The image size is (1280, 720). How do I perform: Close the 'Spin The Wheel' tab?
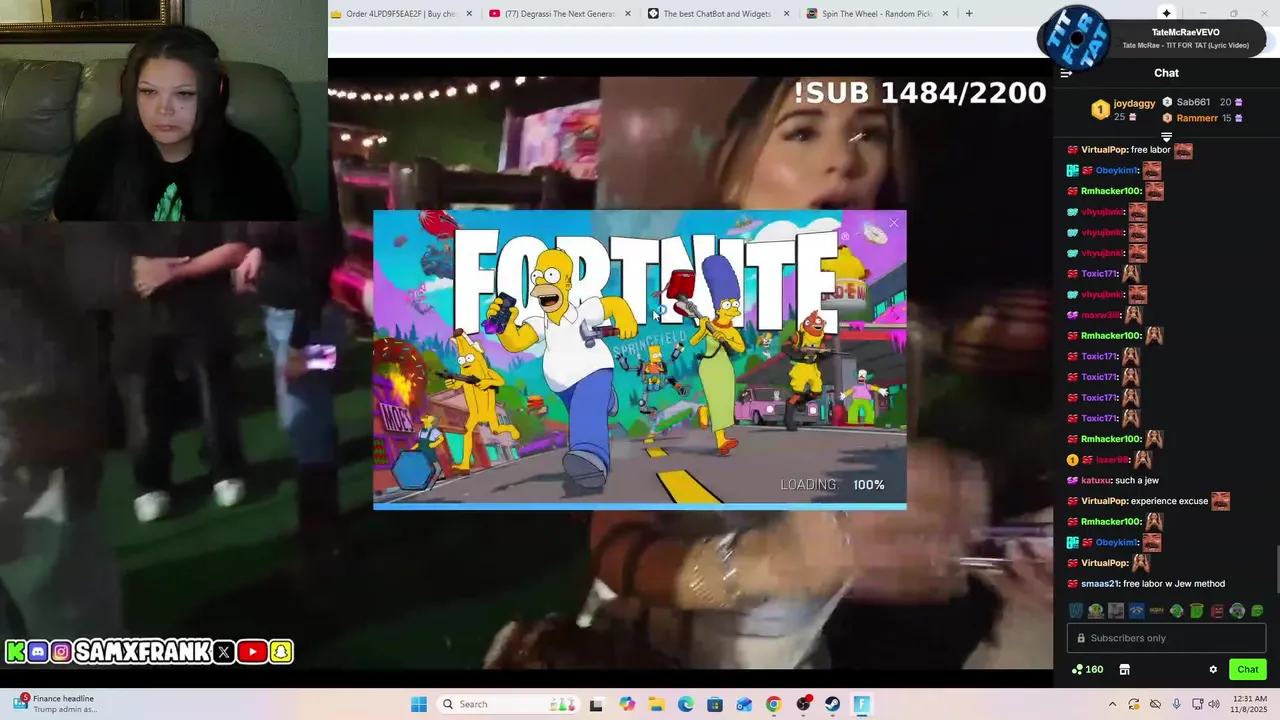(x=944, y=14)
